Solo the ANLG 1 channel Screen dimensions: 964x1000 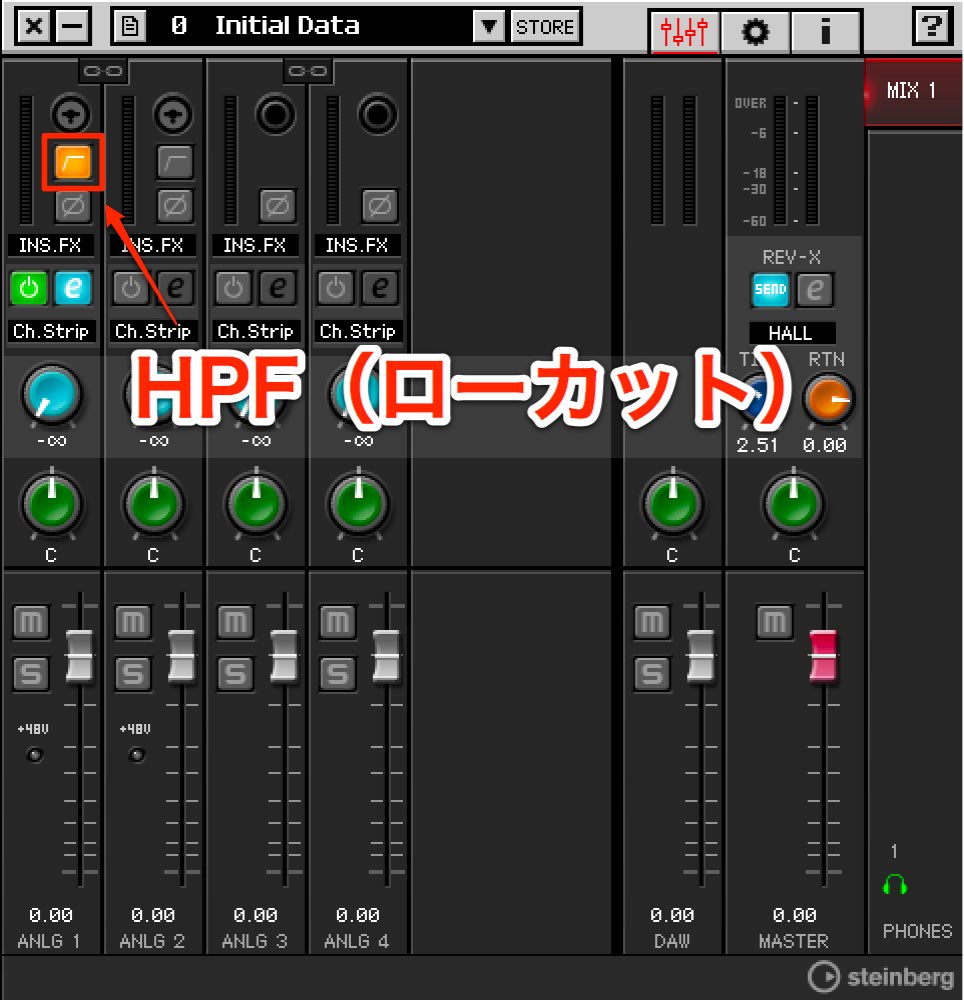pos(31,673)
